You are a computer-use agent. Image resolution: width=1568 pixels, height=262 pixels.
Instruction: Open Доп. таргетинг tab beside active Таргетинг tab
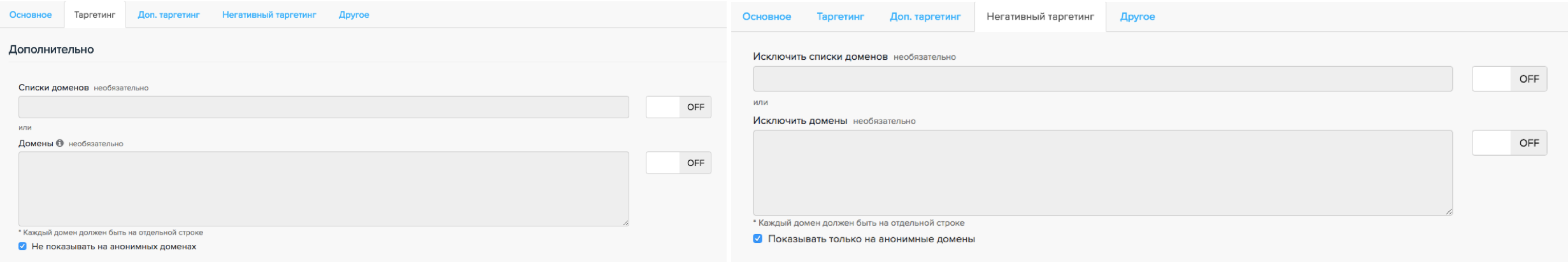[x=169, y=15]
